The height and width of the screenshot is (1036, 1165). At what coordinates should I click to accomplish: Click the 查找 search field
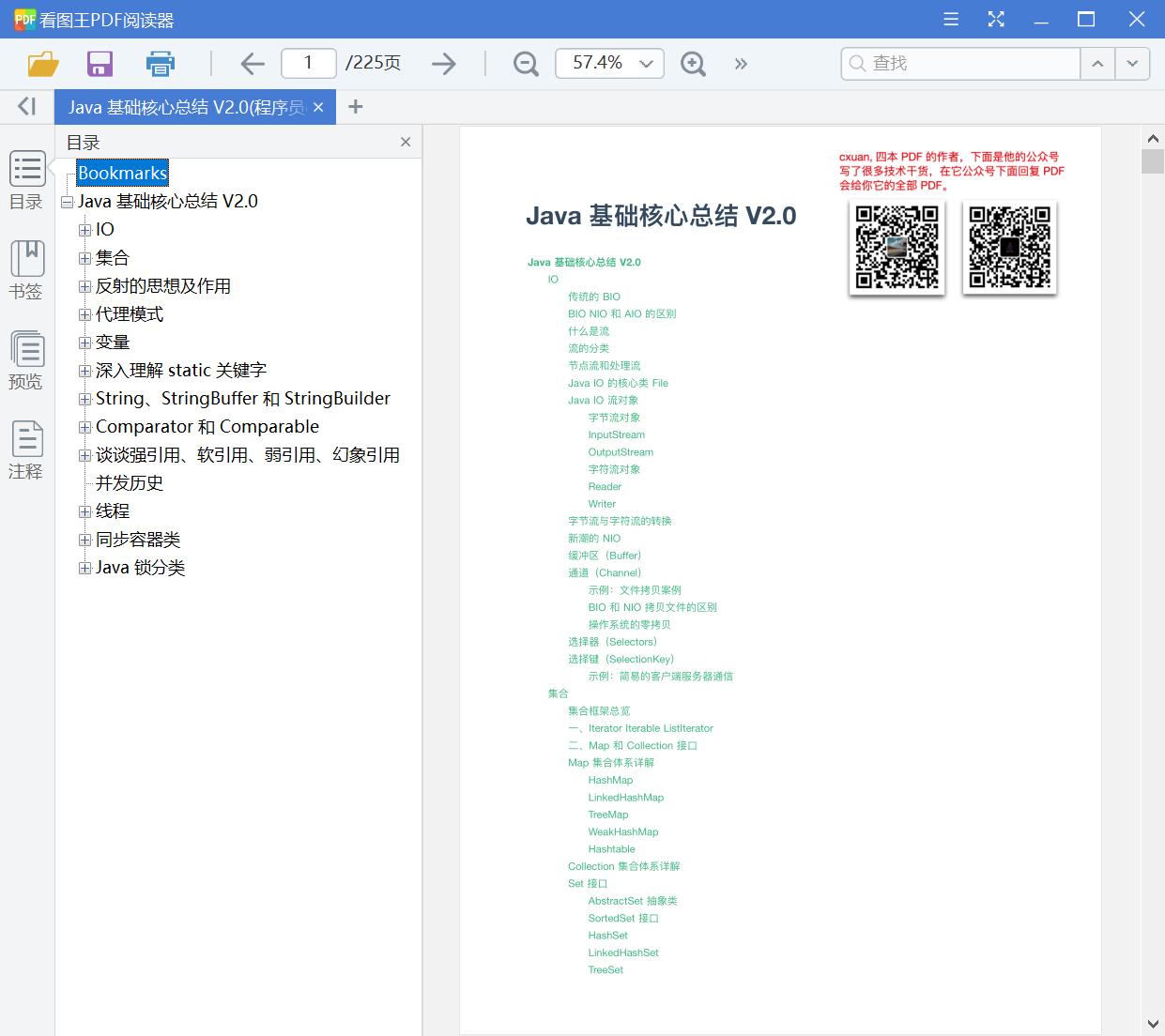pos(960,64)
